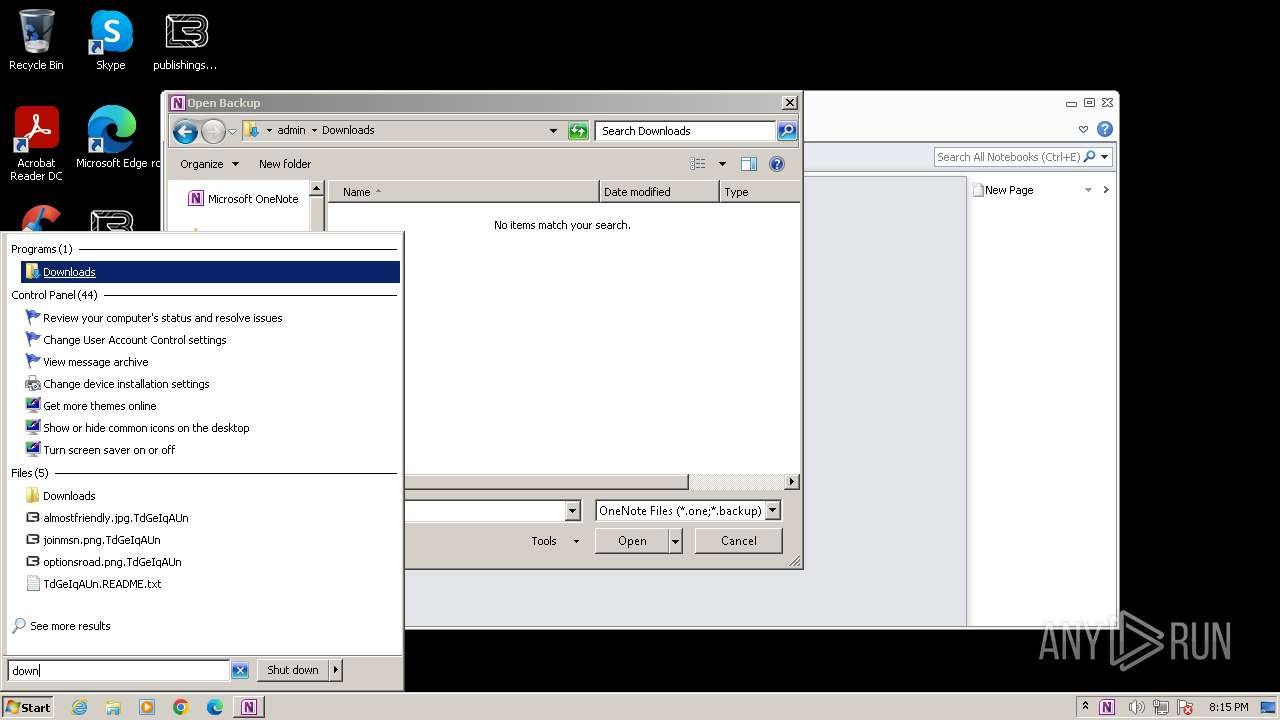Go back in Open Backup dialog
Viewport: 1280px width, 720px height.
click(185, 131)
